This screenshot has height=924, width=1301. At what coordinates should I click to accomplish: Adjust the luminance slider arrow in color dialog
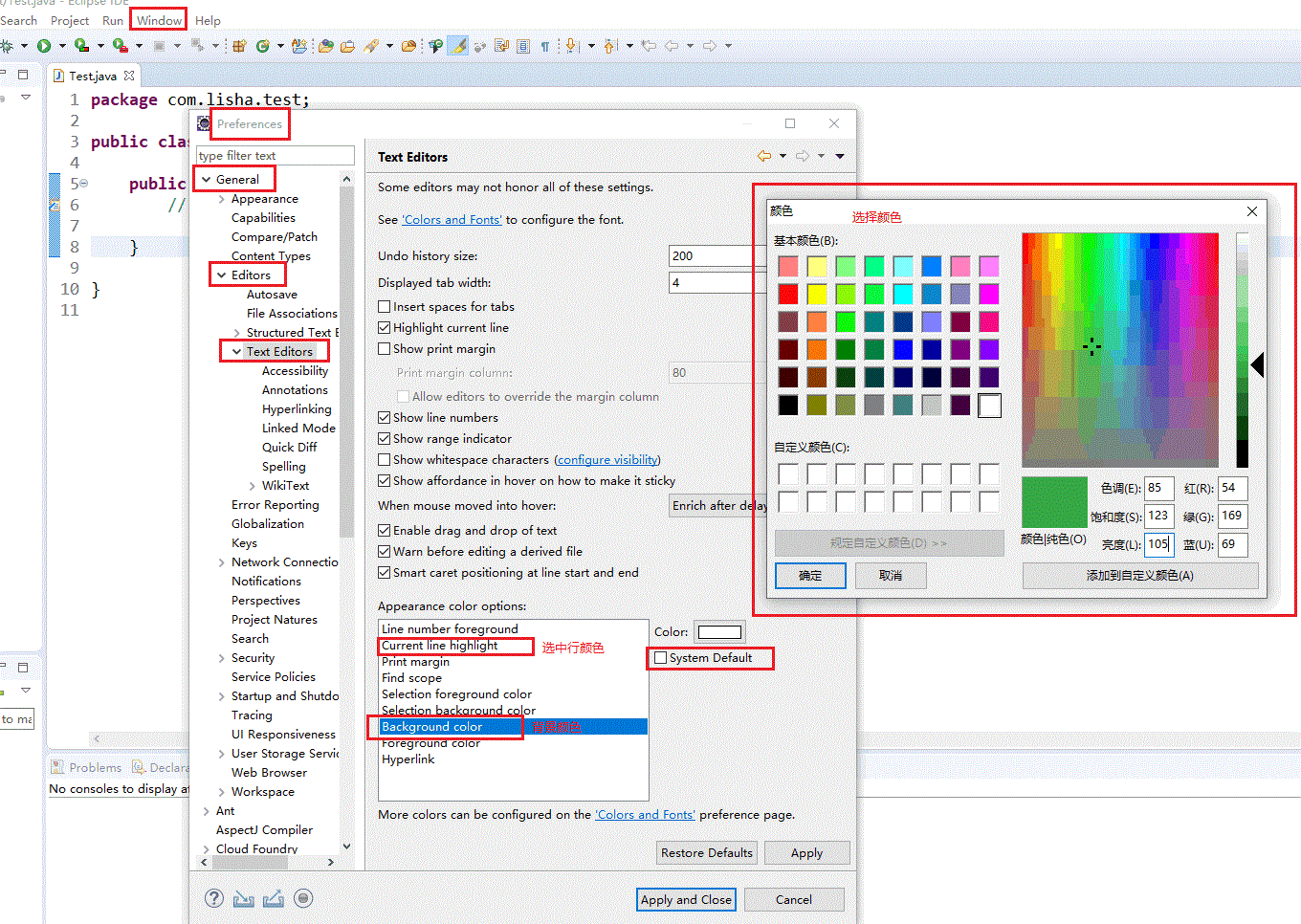click(1258, 364)
